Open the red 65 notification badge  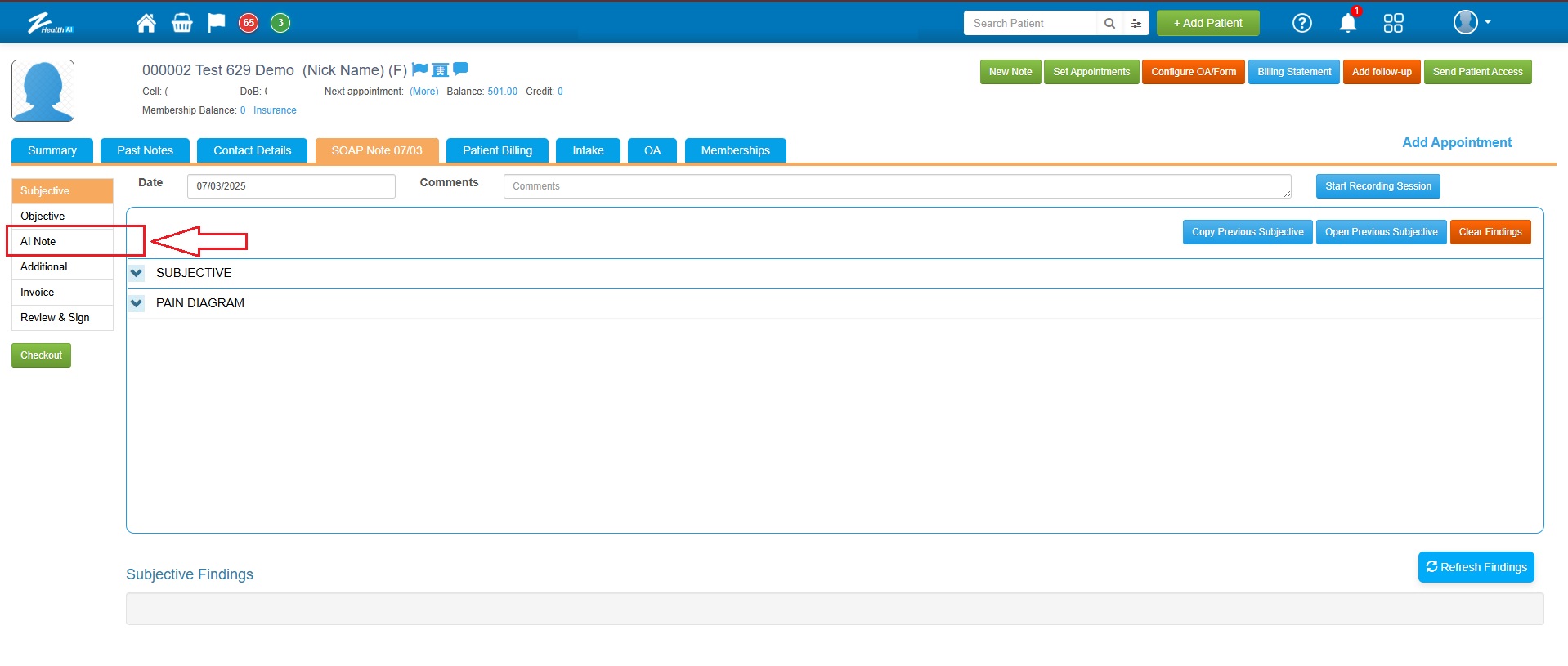249,23
